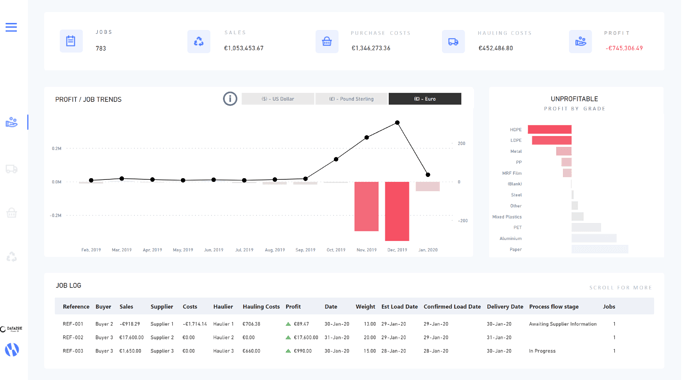Click the MRF Film grade label

512,173
